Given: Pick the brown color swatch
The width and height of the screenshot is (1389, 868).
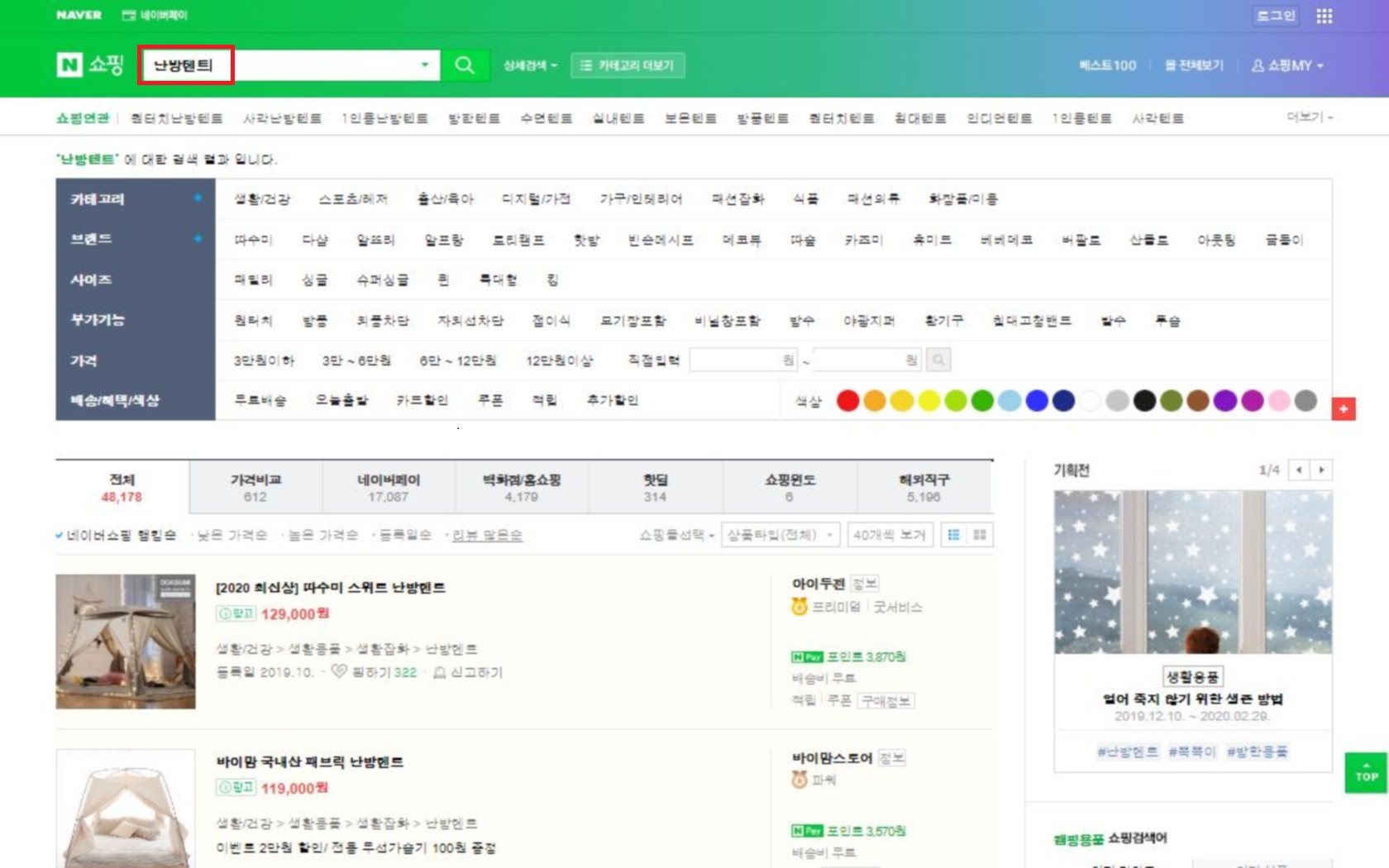Looking at the screenshot, I should (x=1198, y=401).
